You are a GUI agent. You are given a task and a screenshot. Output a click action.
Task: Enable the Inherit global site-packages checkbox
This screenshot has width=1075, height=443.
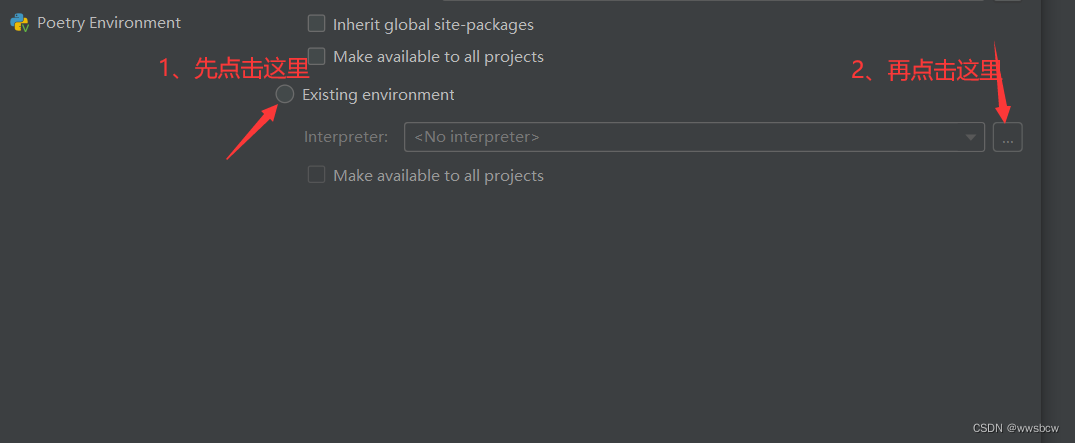coord(316,24)
